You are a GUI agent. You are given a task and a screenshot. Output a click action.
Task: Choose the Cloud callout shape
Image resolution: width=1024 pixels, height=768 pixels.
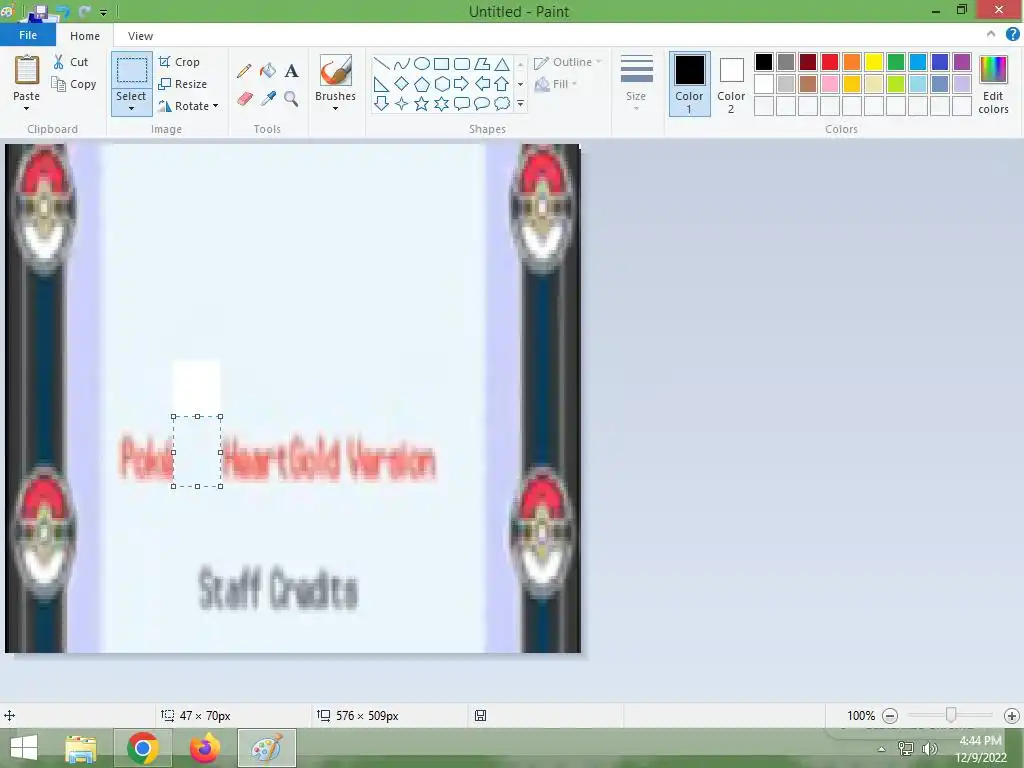click(x=502, y=103)
